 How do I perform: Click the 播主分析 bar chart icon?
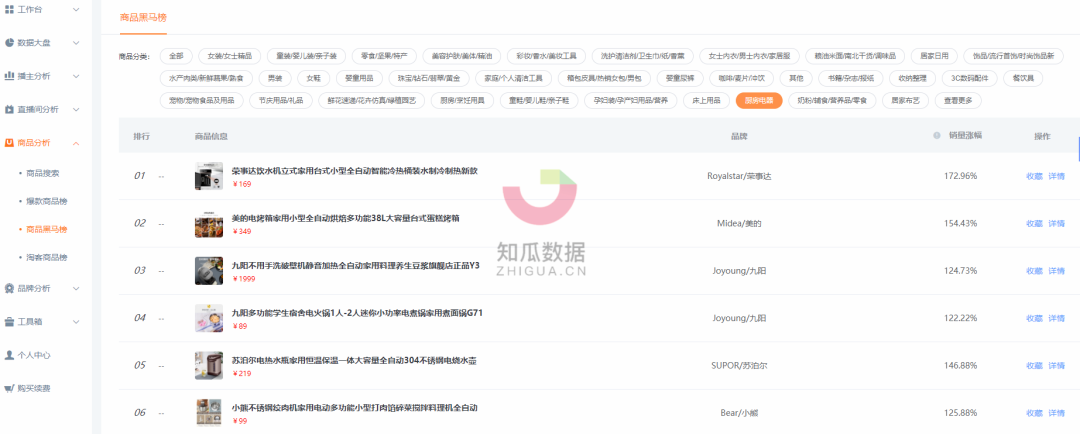[10, 76]
